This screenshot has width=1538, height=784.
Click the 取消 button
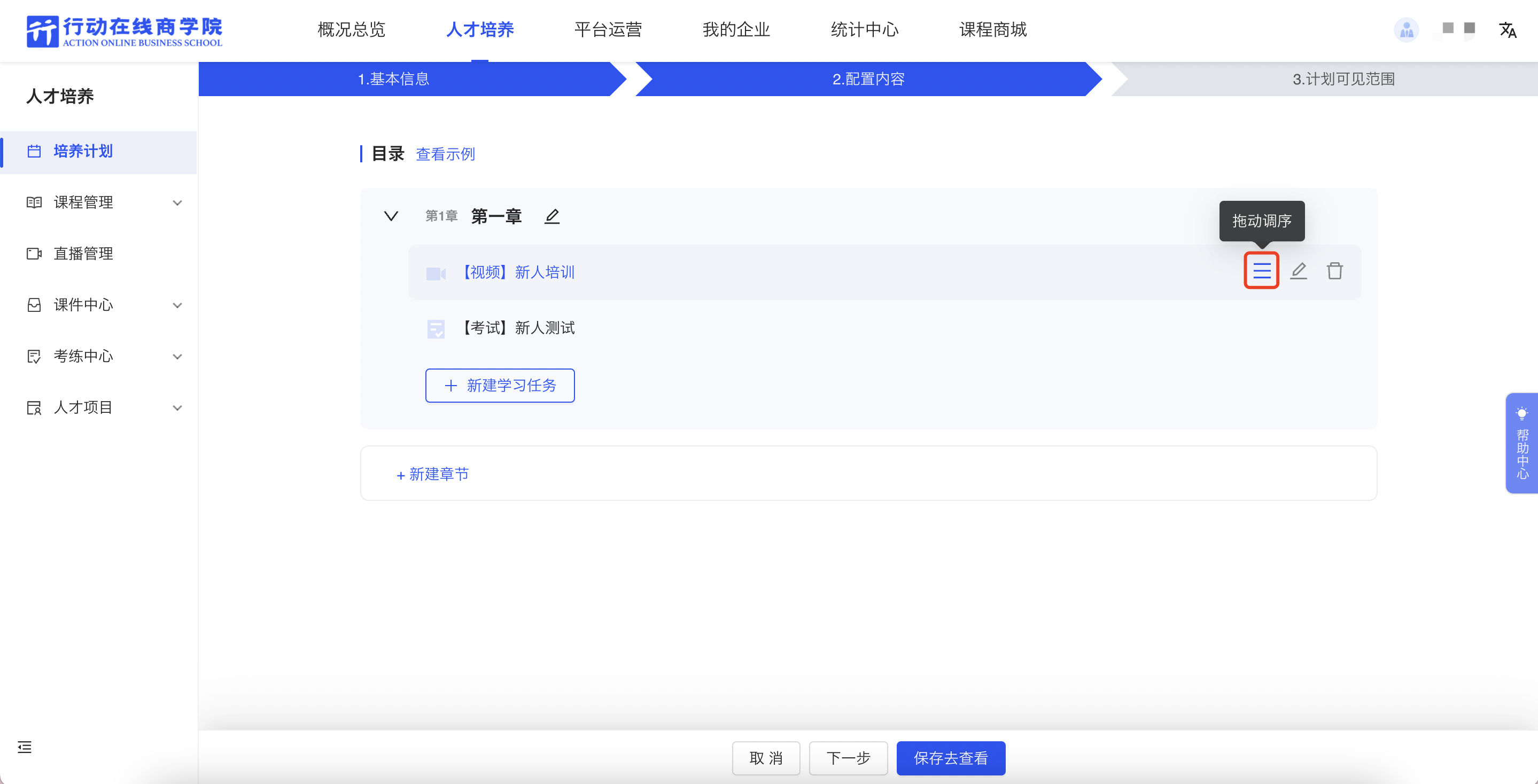[x=766, y=758]
